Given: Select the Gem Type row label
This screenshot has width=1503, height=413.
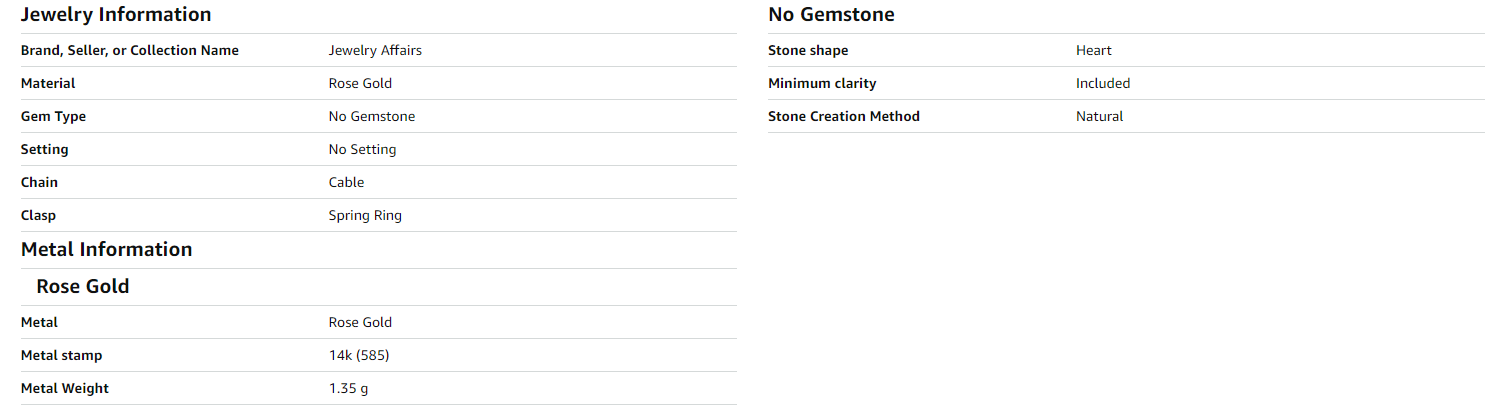Looking at the screenshot, I should tap(53, 116).
